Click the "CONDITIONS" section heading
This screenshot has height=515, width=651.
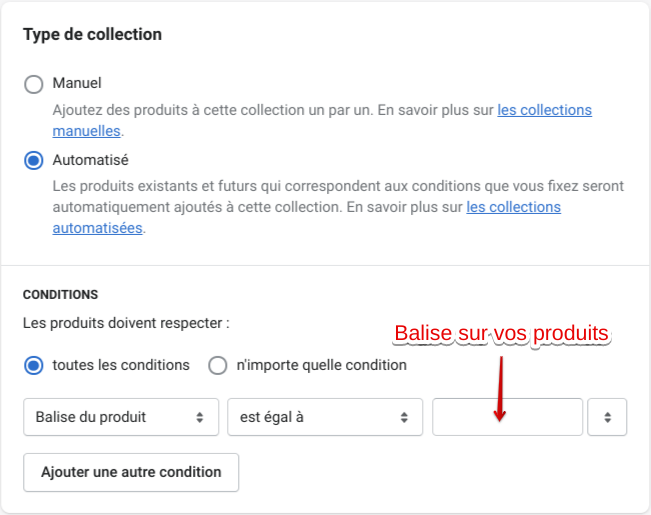coord(60,295)
